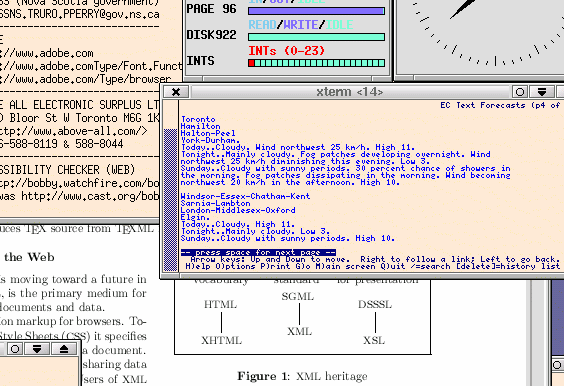
Task: Click /=search in the Lynx command bar
Action: (430, 266)
